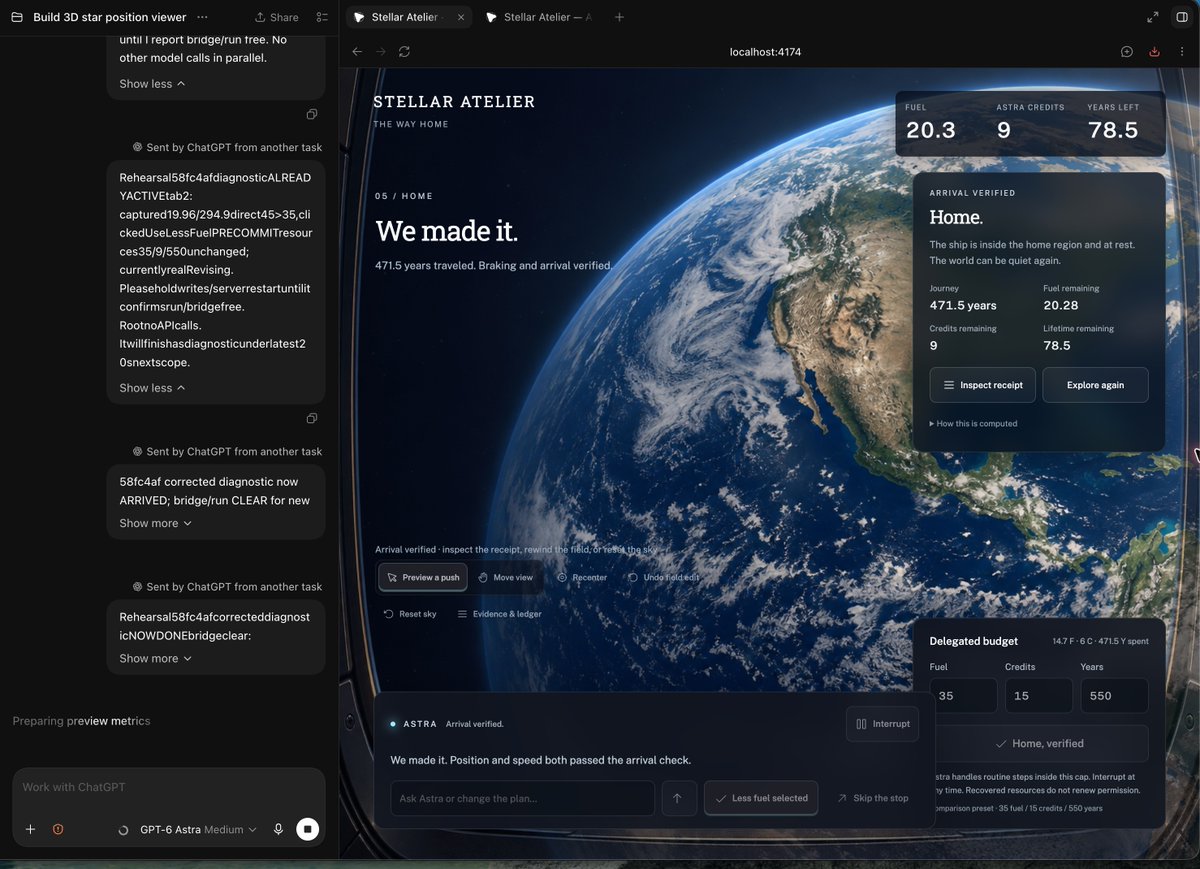Expand the 'How this is computed' disclosure

(973, 424)
